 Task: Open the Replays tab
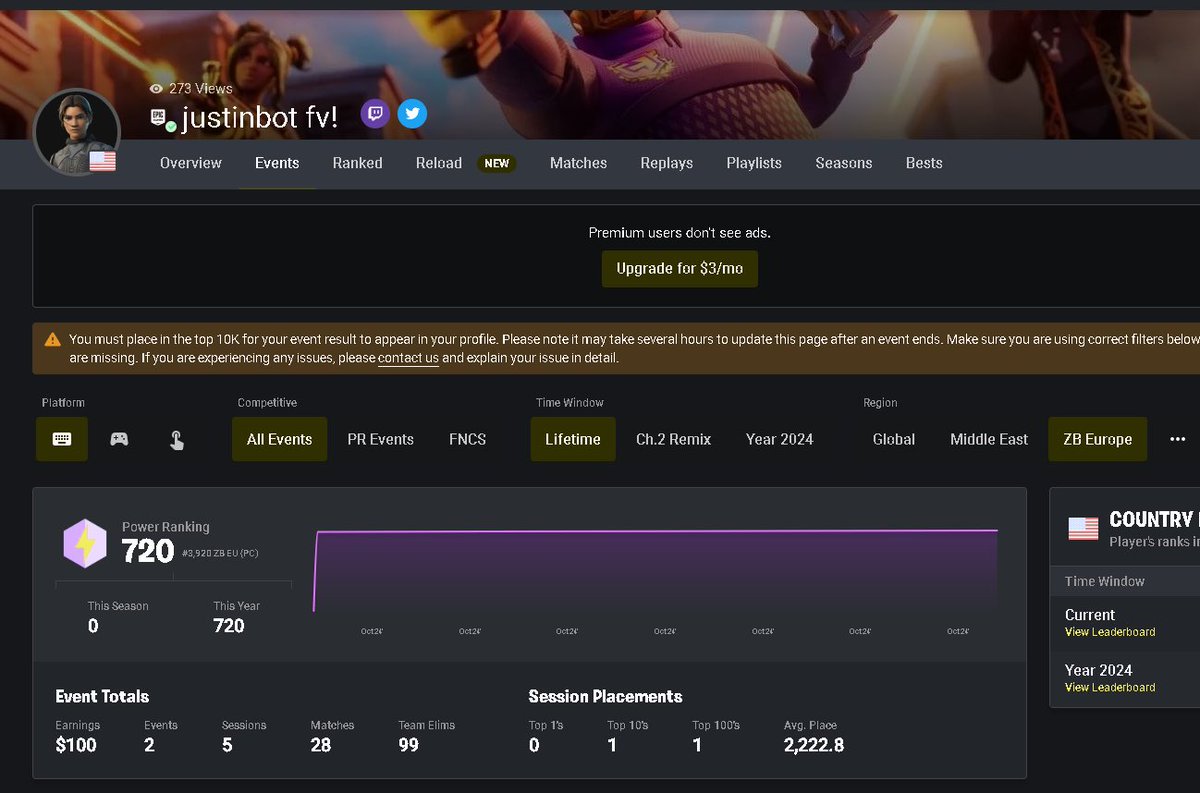coord(666,163)
